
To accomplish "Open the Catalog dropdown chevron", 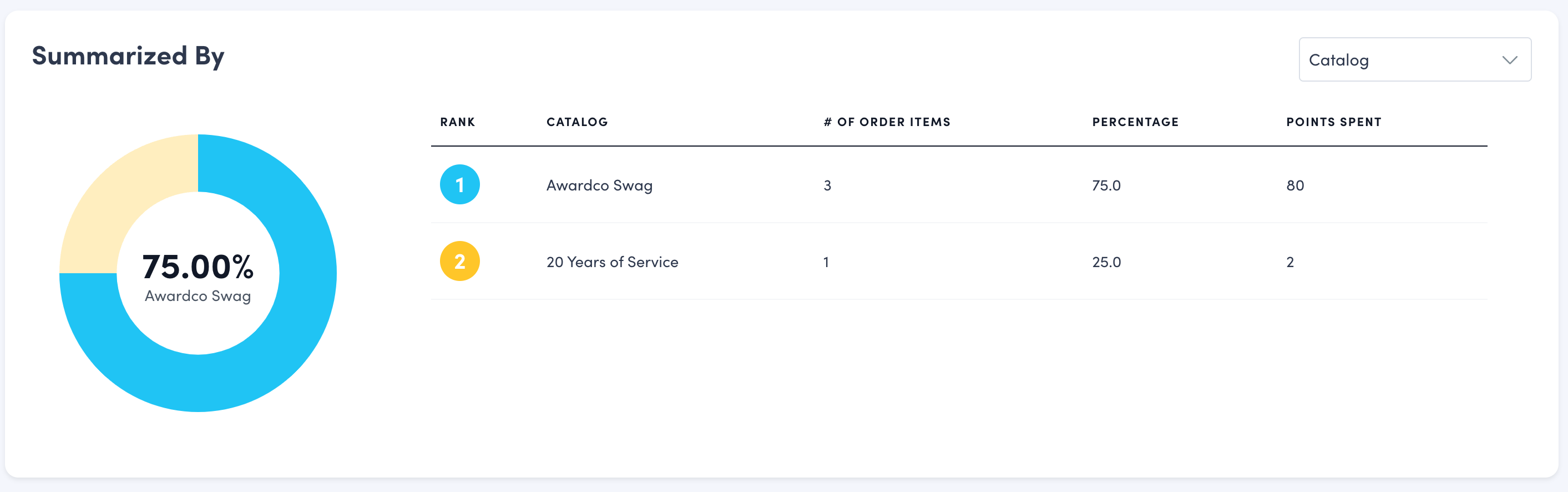I will click(1510, 59).
